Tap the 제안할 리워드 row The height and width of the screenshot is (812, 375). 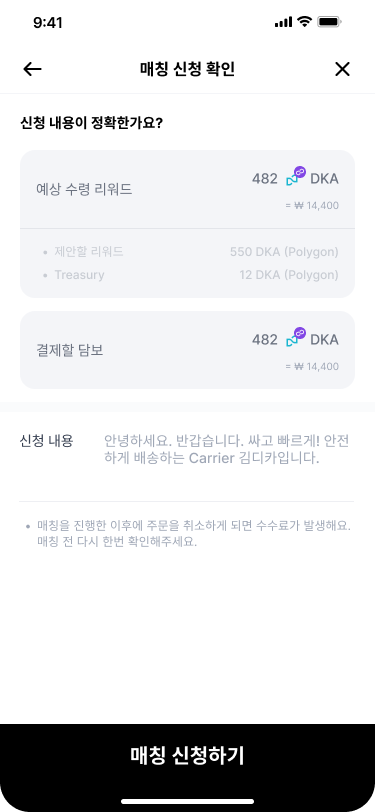[188, 252]
